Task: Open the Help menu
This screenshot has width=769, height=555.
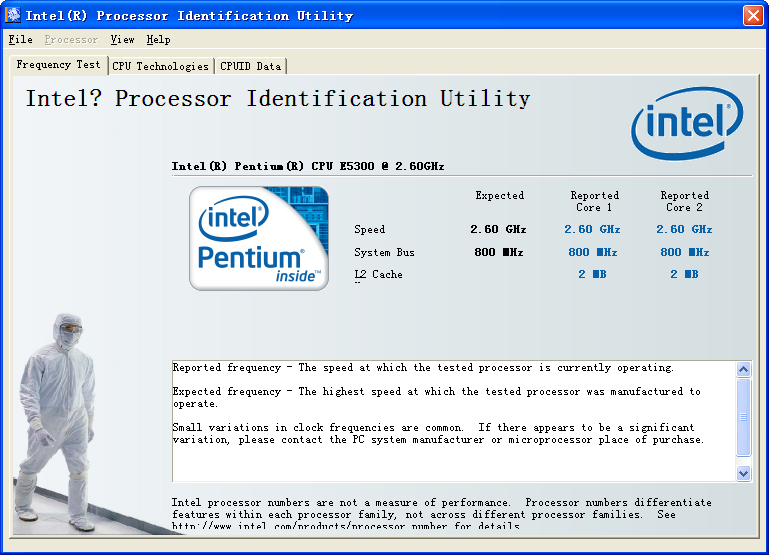Action: (x=158, y=40)
